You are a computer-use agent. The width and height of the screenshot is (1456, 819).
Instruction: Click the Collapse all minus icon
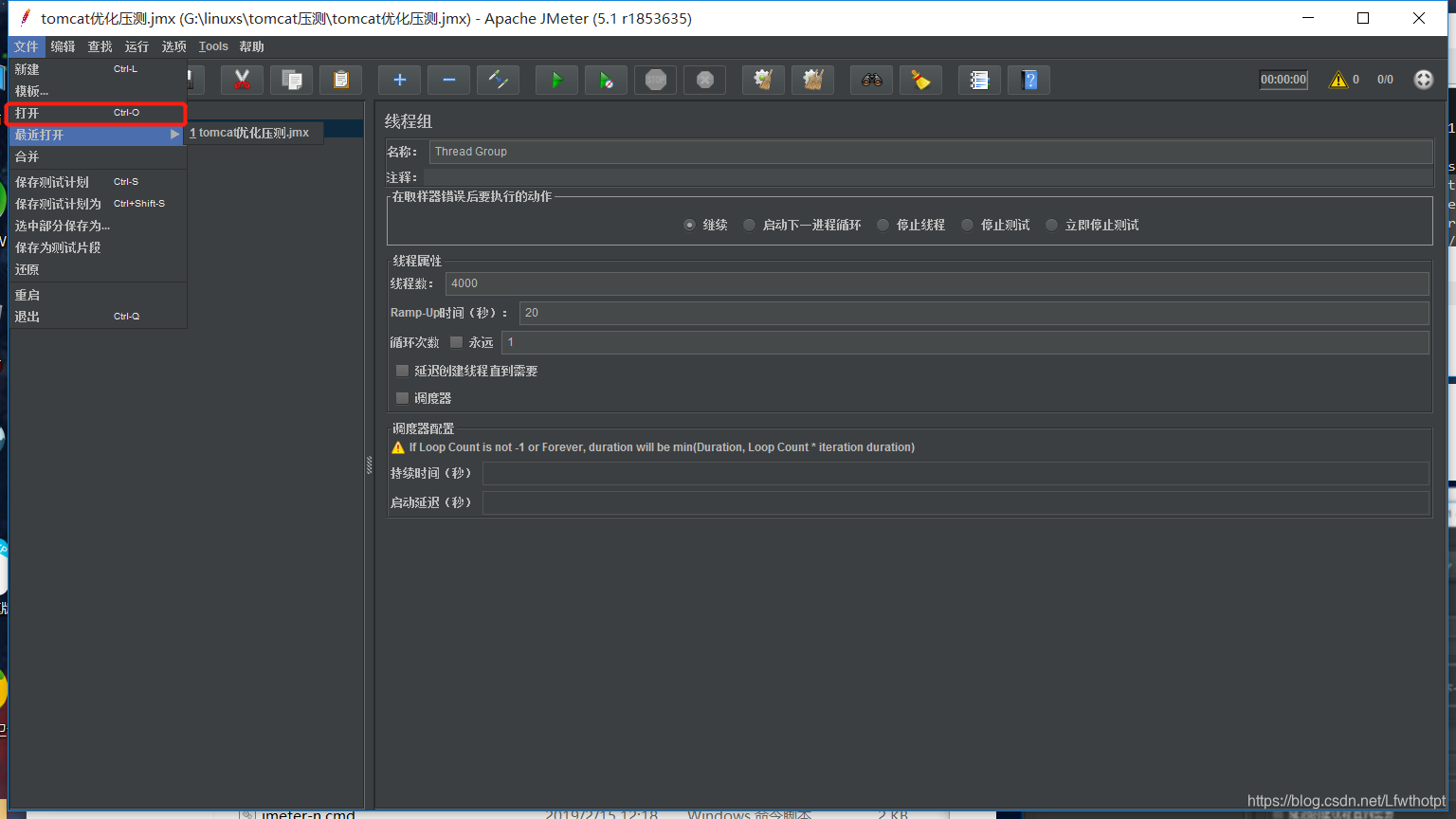coord(448,81)
